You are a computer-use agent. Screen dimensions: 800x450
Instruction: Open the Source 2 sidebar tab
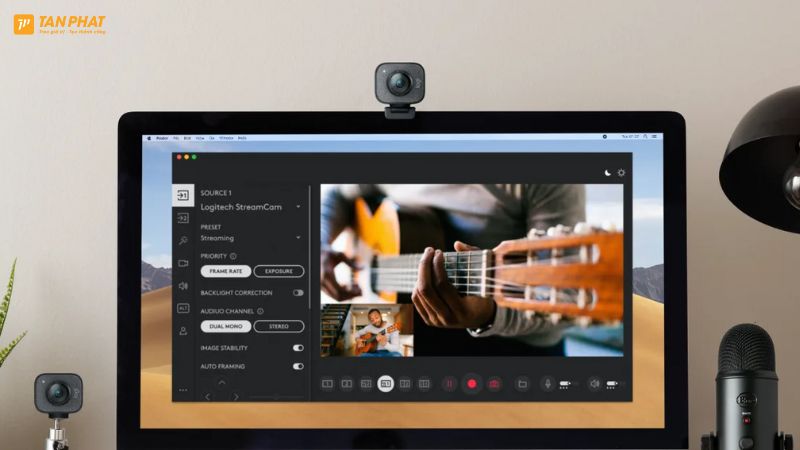coord(183,218)
